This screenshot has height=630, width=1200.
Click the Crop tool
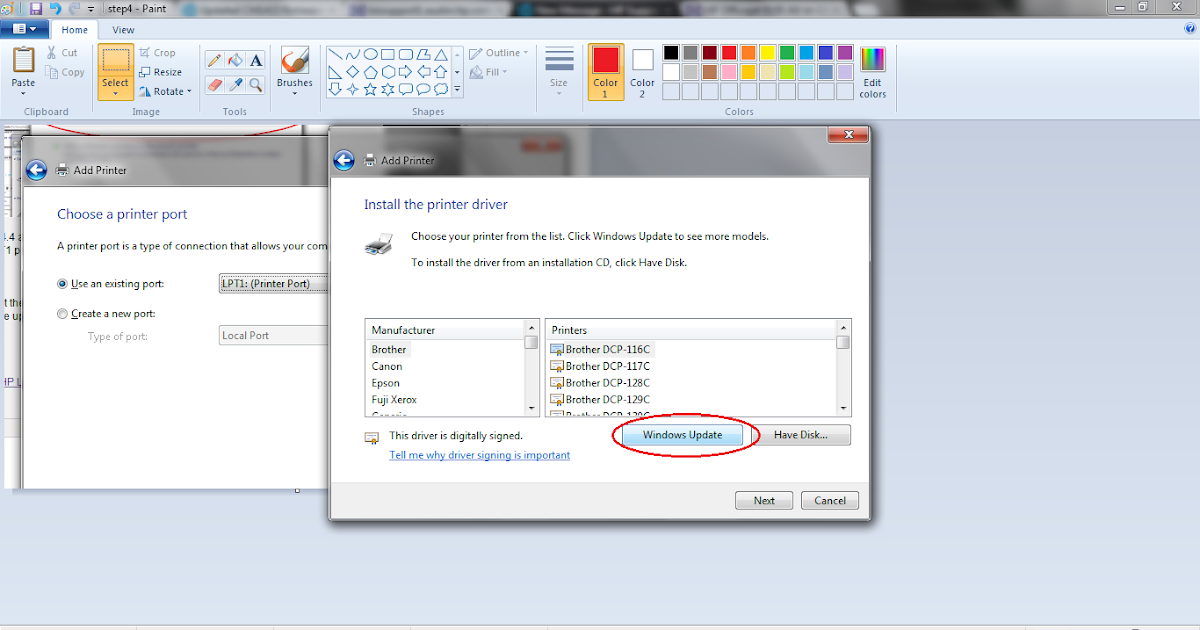[x=157, y=53]
